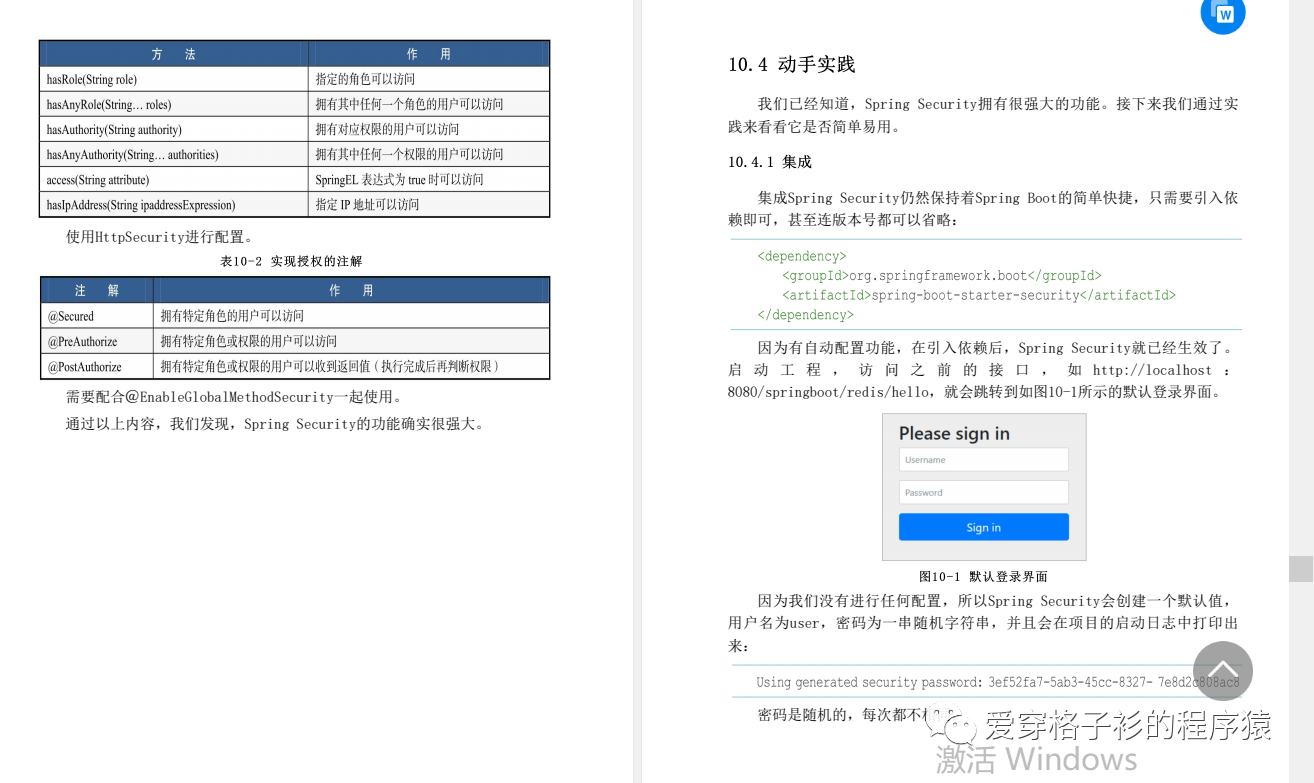Click the Password field in the login figure
Image resolution: width=1314 pixels, height=783 pixels.
(984, 492)
